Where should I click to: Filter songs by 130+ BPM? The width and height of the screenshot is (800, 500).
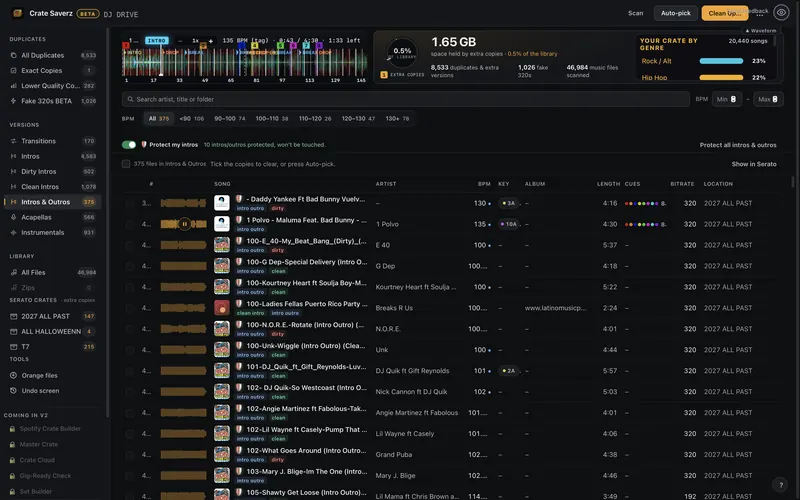[397, 118]
